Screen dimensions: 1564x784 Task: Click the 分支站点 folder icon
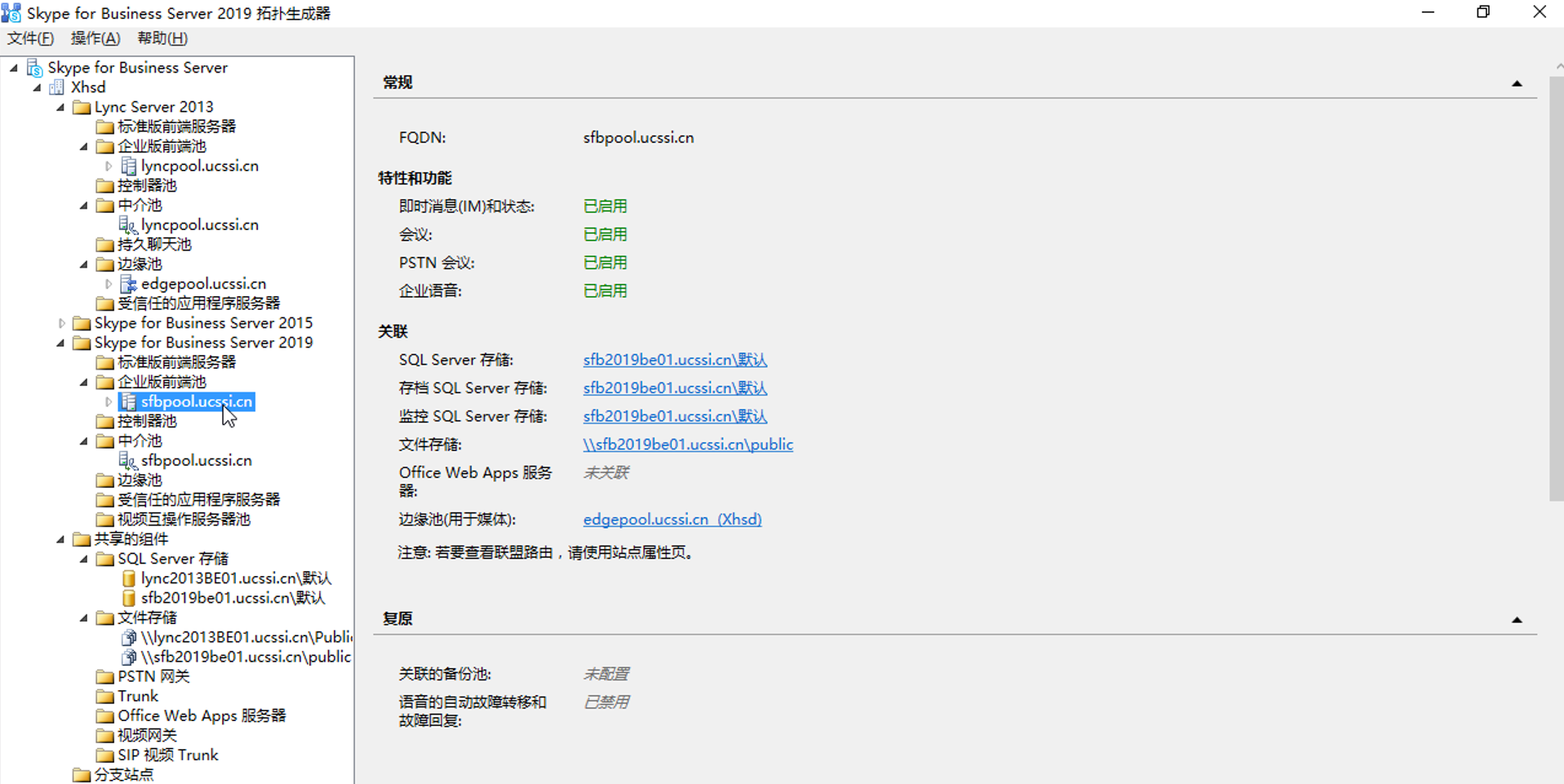81,774
